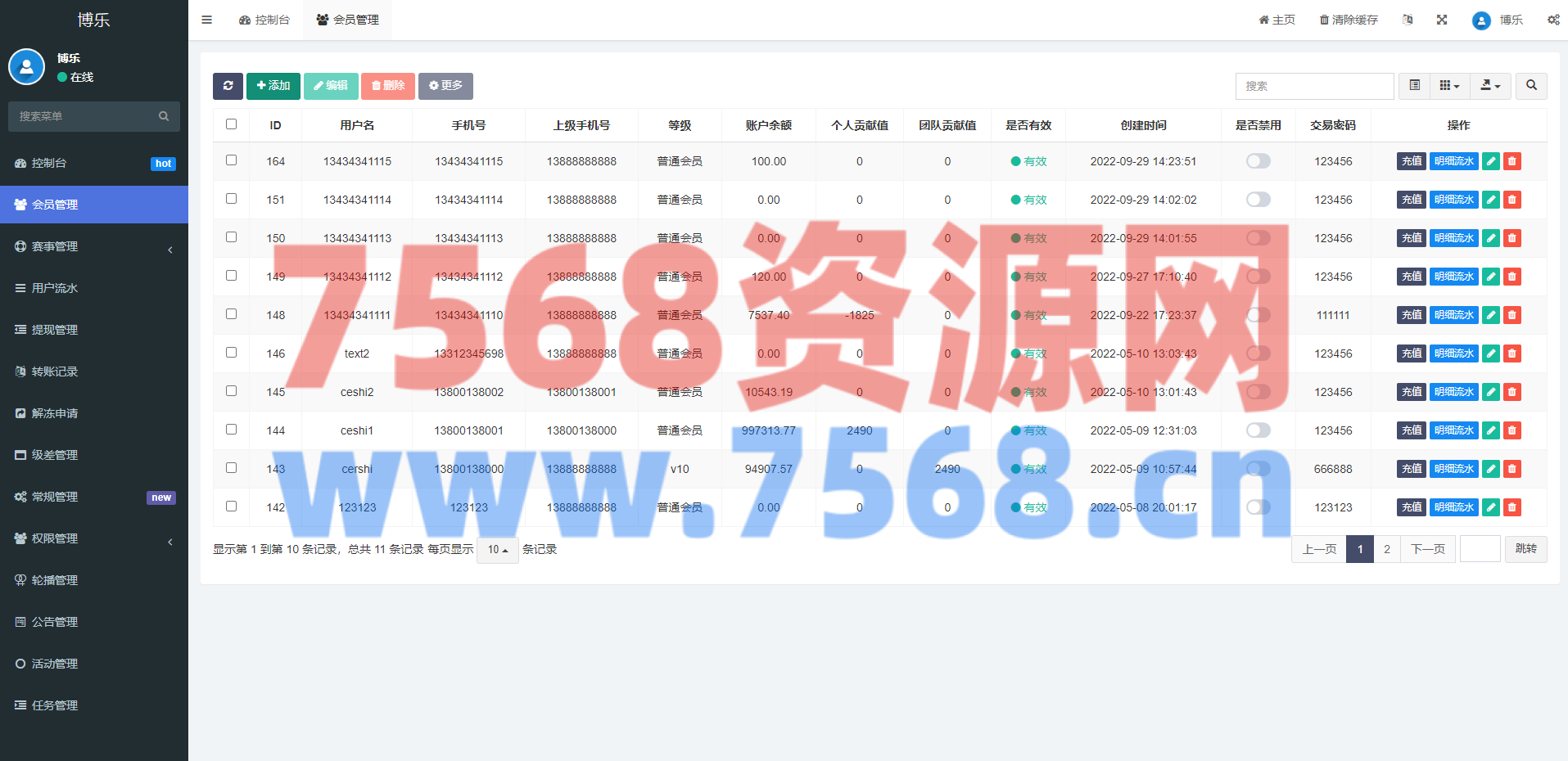The height and width of the screenshot is (761, 1568).
Task: Click the page jump number input
Action: pos(1480,549)
